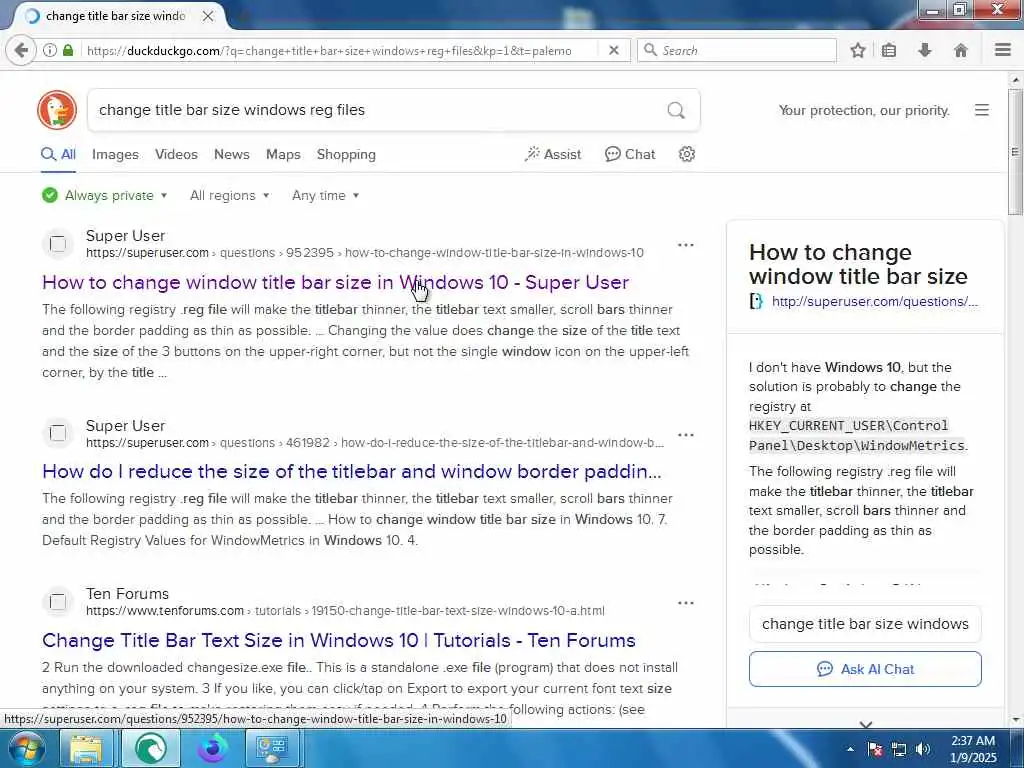
Task: Open the browser hamburger menu
Action: [x=1003, y=50]
